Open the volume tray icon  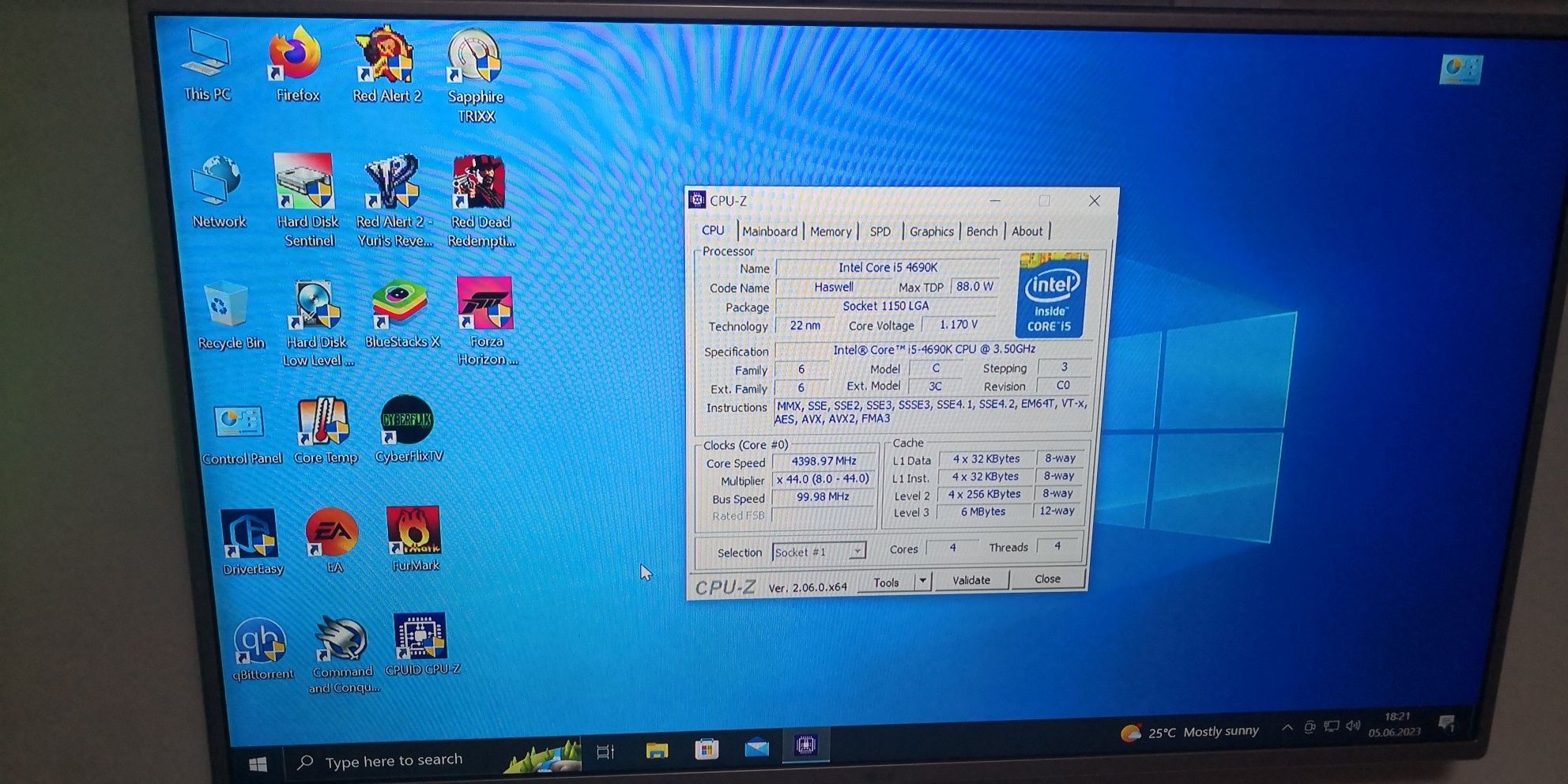coord(1353,725)
